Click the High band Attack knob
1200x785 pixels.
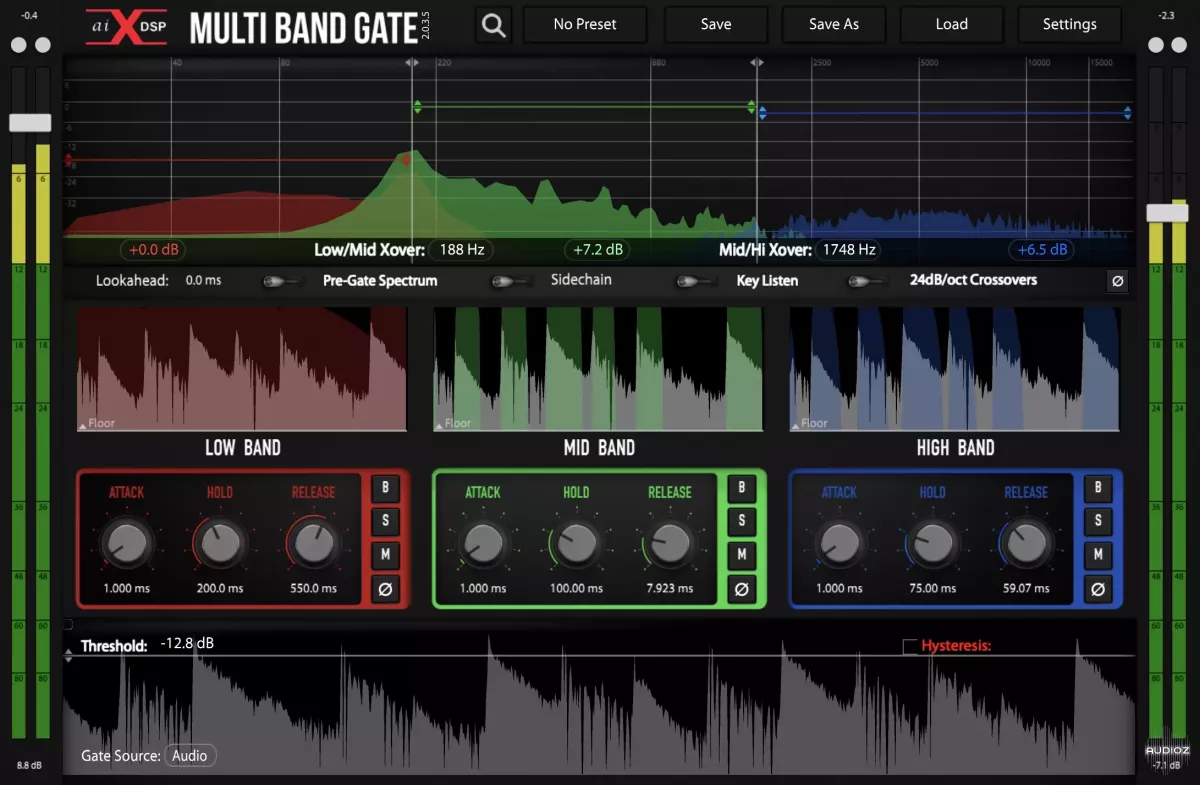pyautogui.click(x=839, y=544)
